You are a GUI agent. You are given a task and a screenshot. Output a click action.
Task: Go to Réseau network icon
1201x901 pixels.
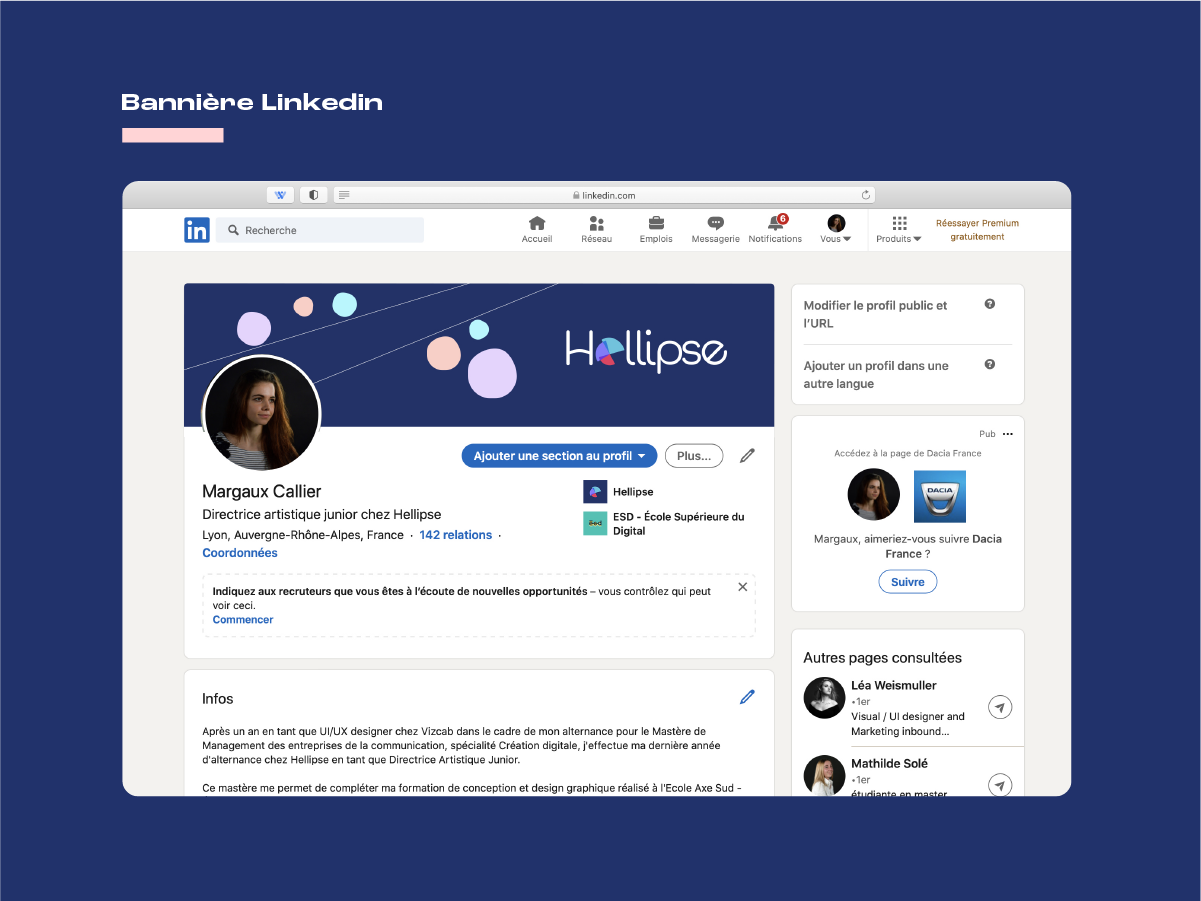(x=596, y=224)
